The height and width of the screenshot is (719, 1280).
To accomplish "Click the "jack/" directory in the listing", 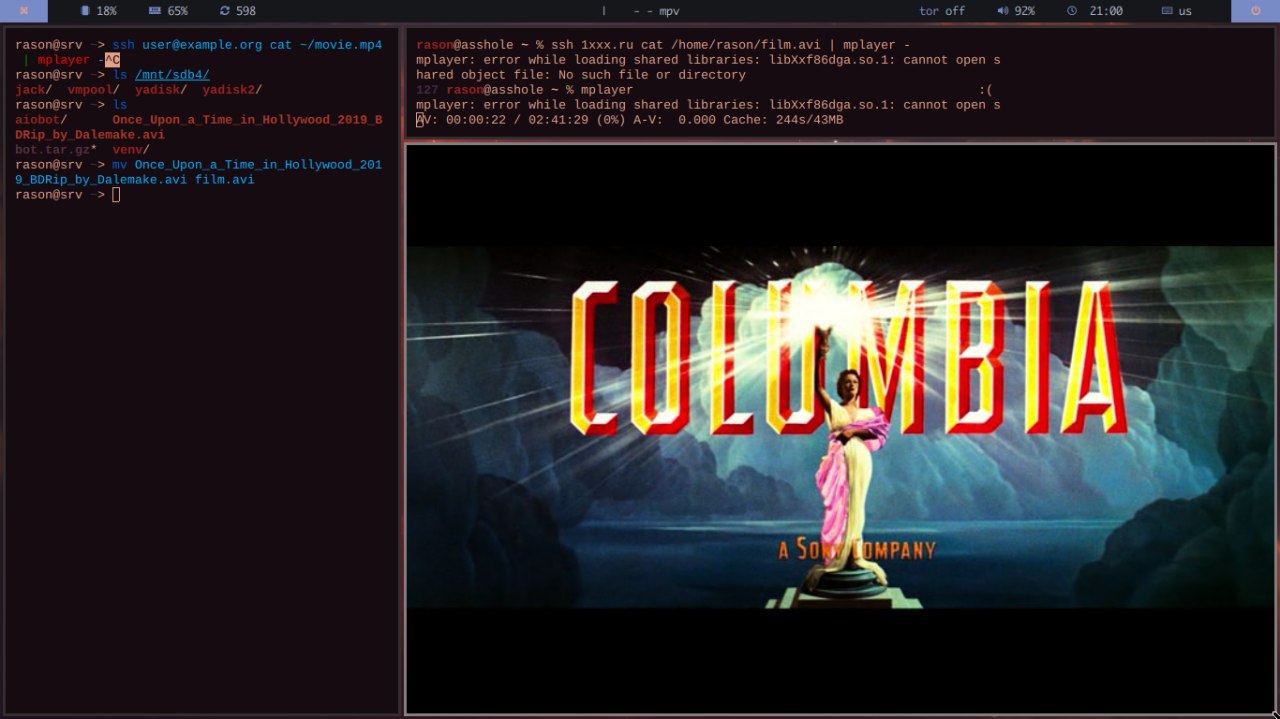I will (34, 90).
